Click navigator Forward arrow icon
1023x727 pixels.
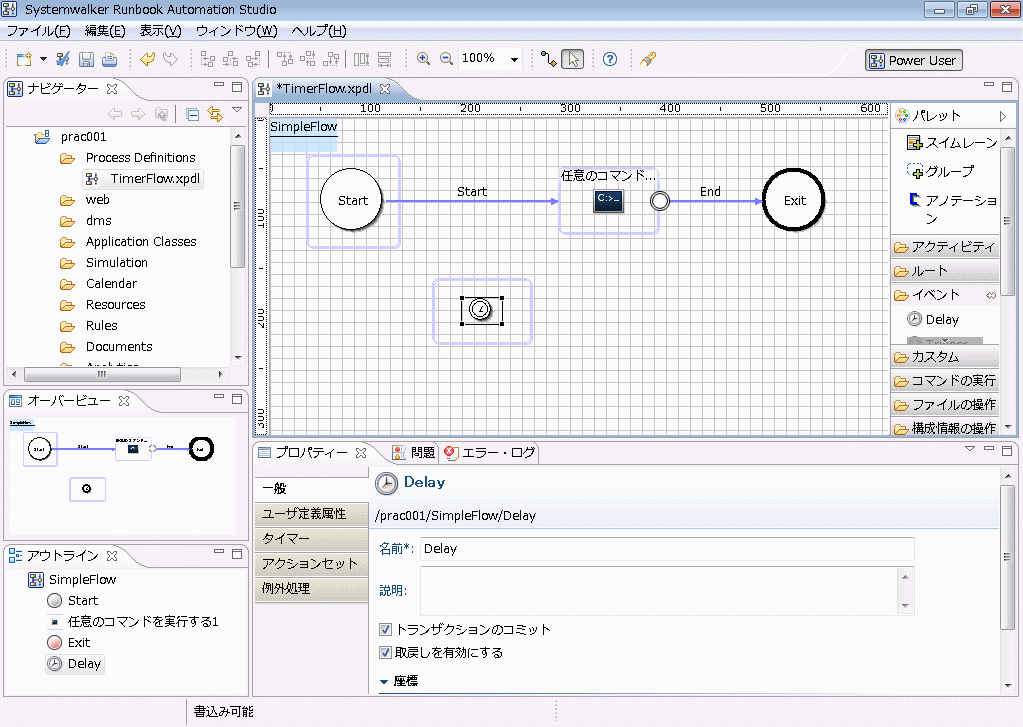pyautogui.click(x=138, y=114)
